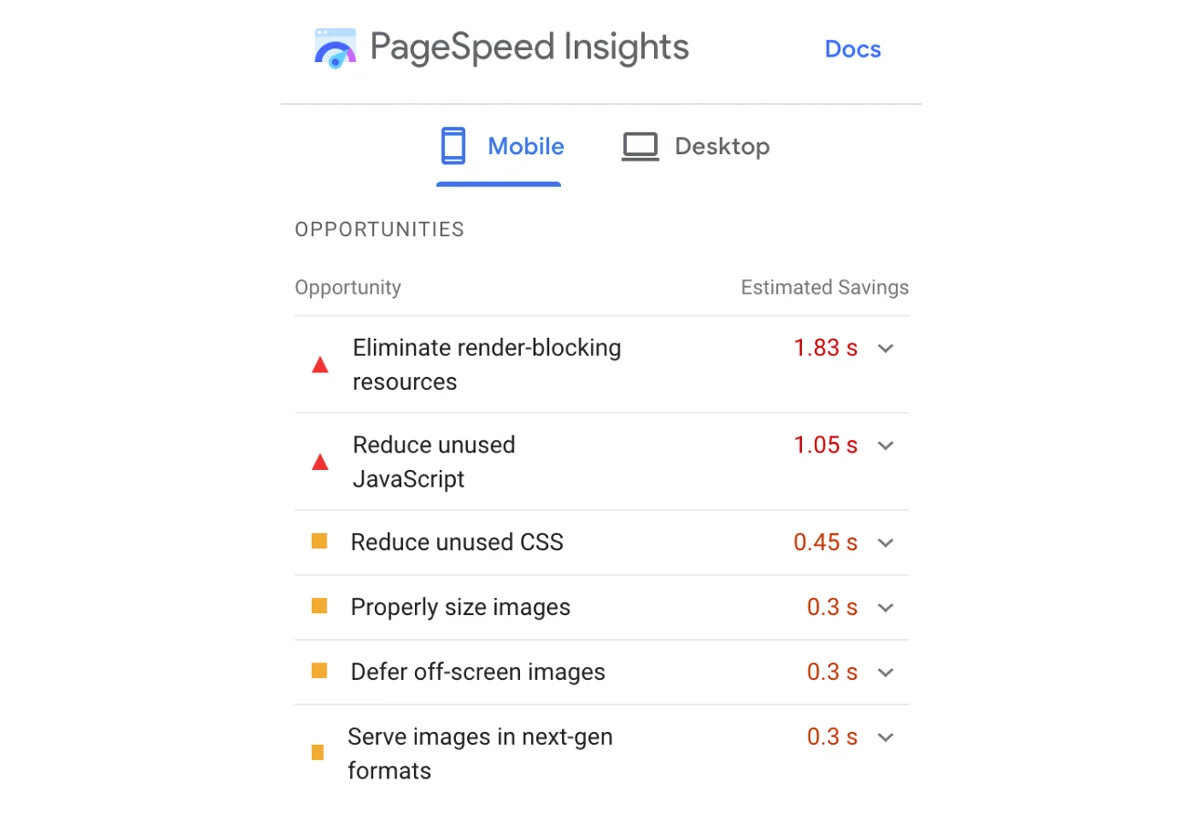1200x839 pixels.
Task: Click orange square beside Serve images in next-gen formats
Action: coord(318,753)
